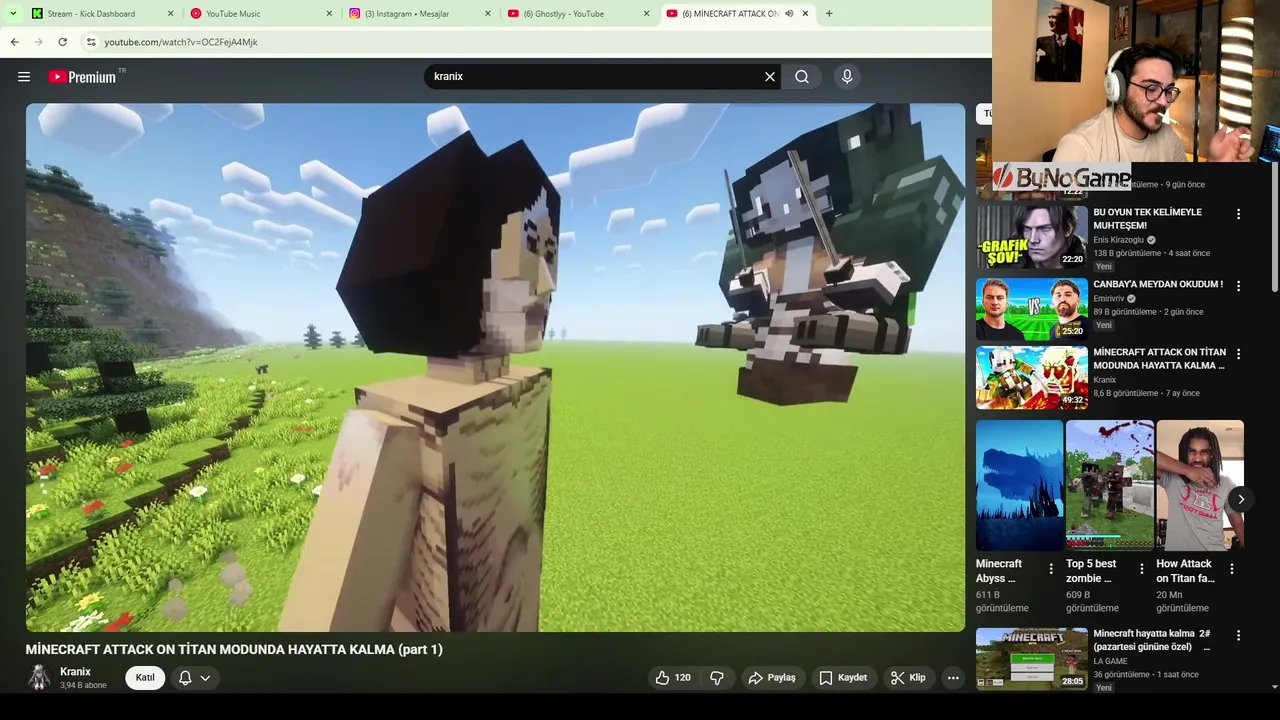Open Enis Kirazoglu channel link
1280x720 pixels.
[x=1118, y=240]
